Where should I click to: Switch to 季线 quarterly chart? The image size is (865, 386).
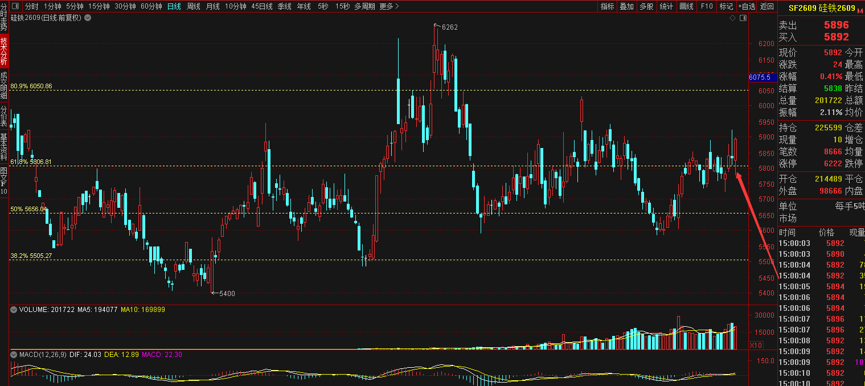[x=284, y=7]
